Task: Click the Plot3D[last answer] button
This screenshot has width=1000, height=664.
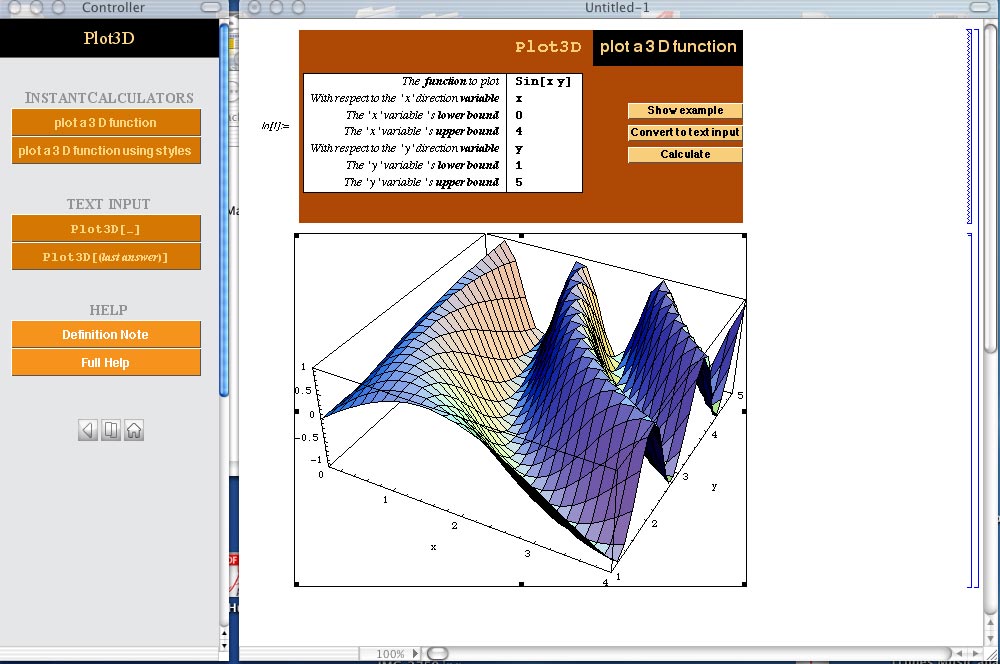Action: coord(105,257)
